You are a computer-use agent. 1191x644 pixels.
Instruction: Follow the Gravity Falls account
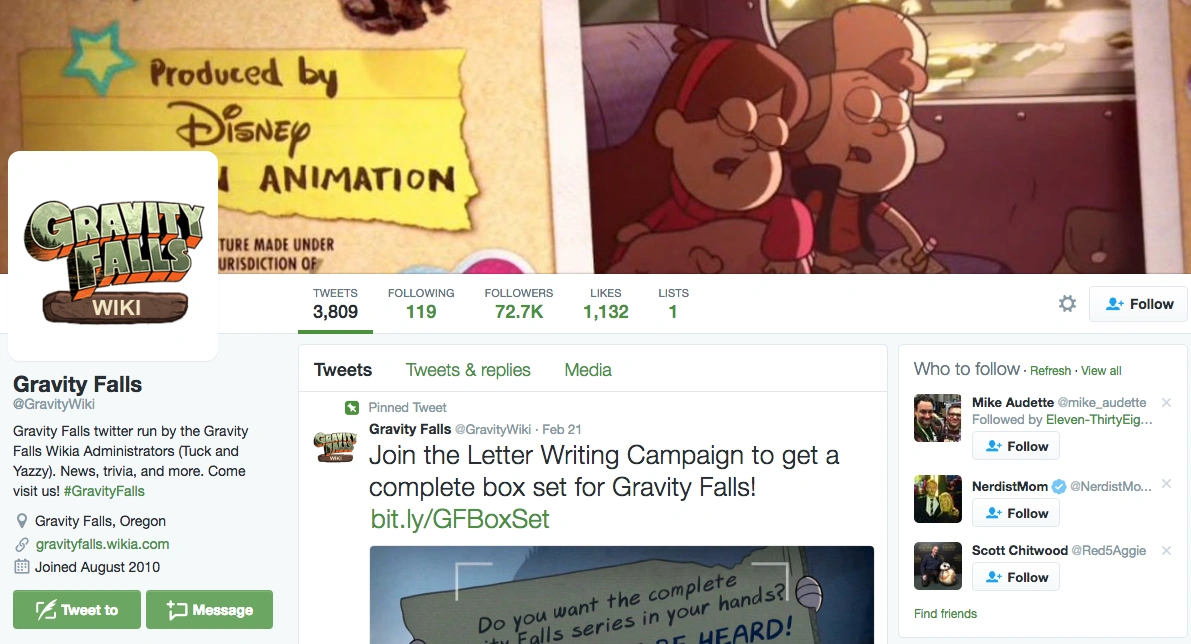[x=1139, y=304]
